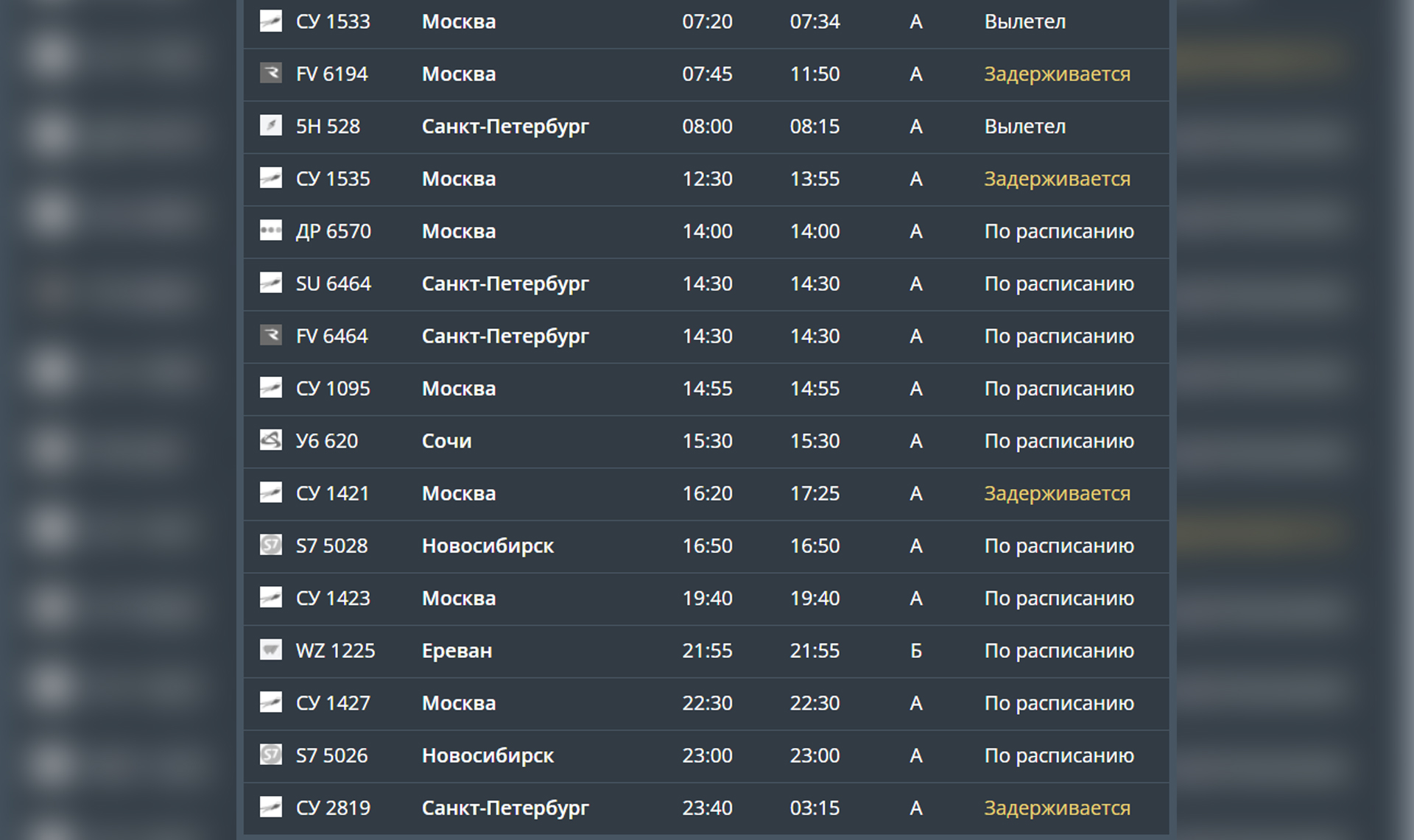Click terminal Б of Yerevan flight
This screenshot has height=840, width=1414.
(915, 651)
